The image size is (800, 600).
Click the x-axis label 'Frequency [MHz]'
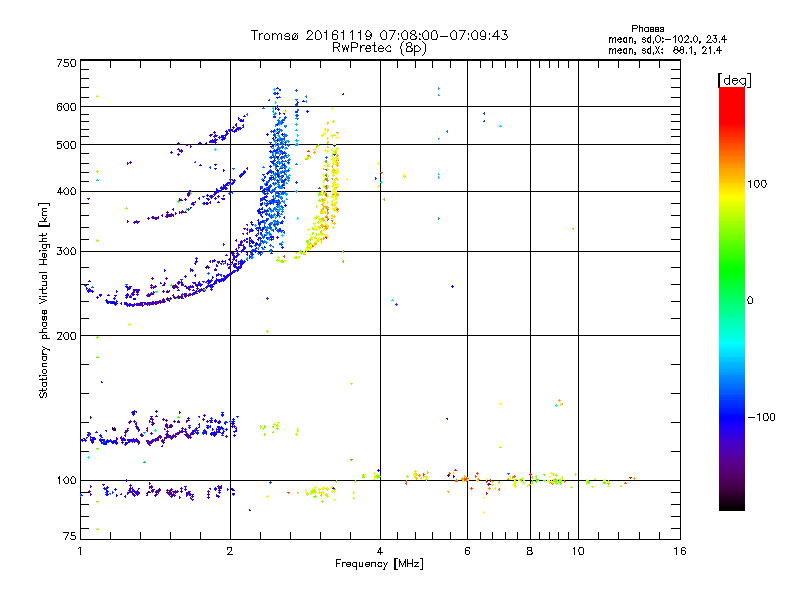pyautogui.click(x=379, y=564)
